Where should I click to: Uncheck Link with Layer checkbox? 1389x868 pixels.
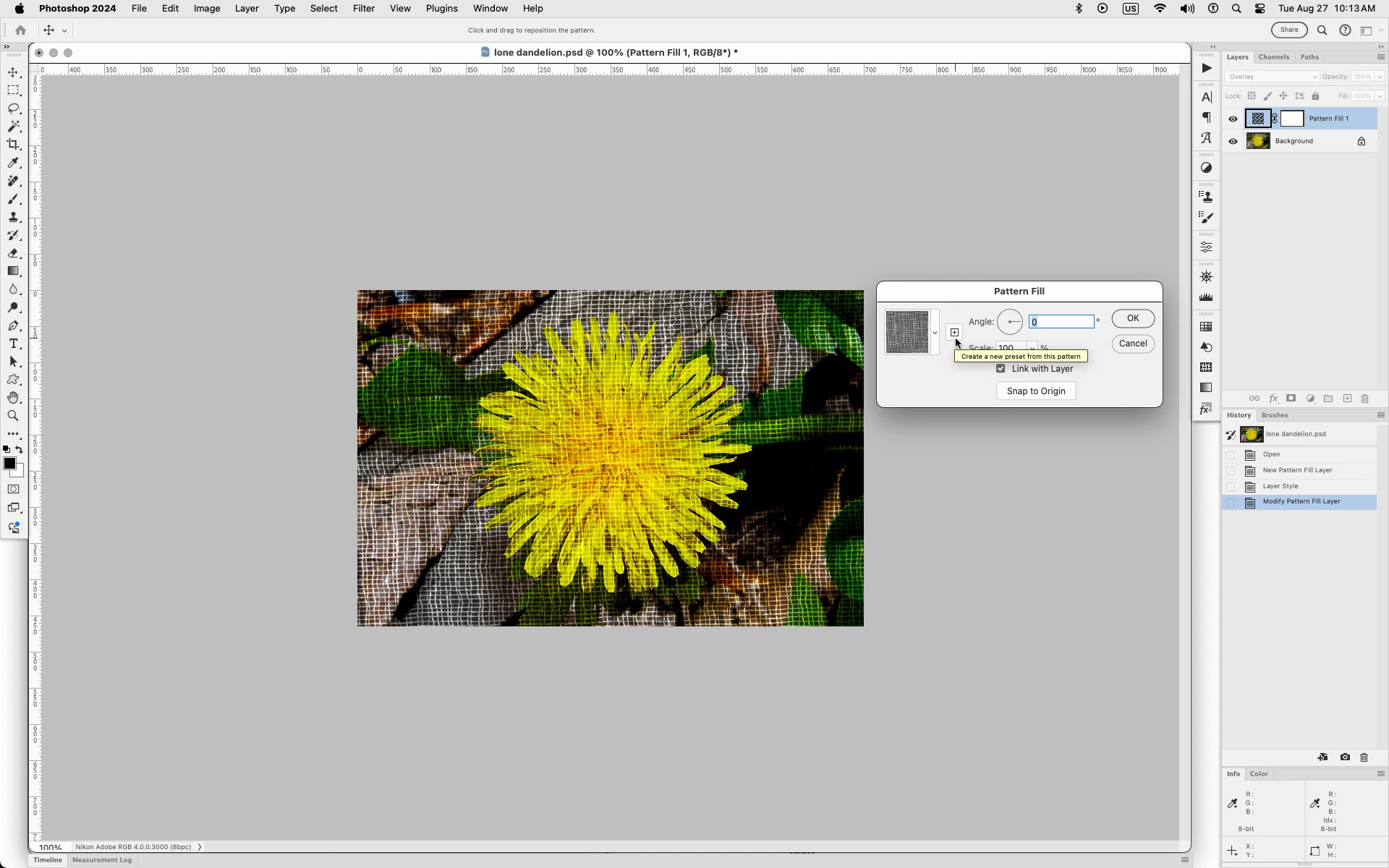point(1001,369)
